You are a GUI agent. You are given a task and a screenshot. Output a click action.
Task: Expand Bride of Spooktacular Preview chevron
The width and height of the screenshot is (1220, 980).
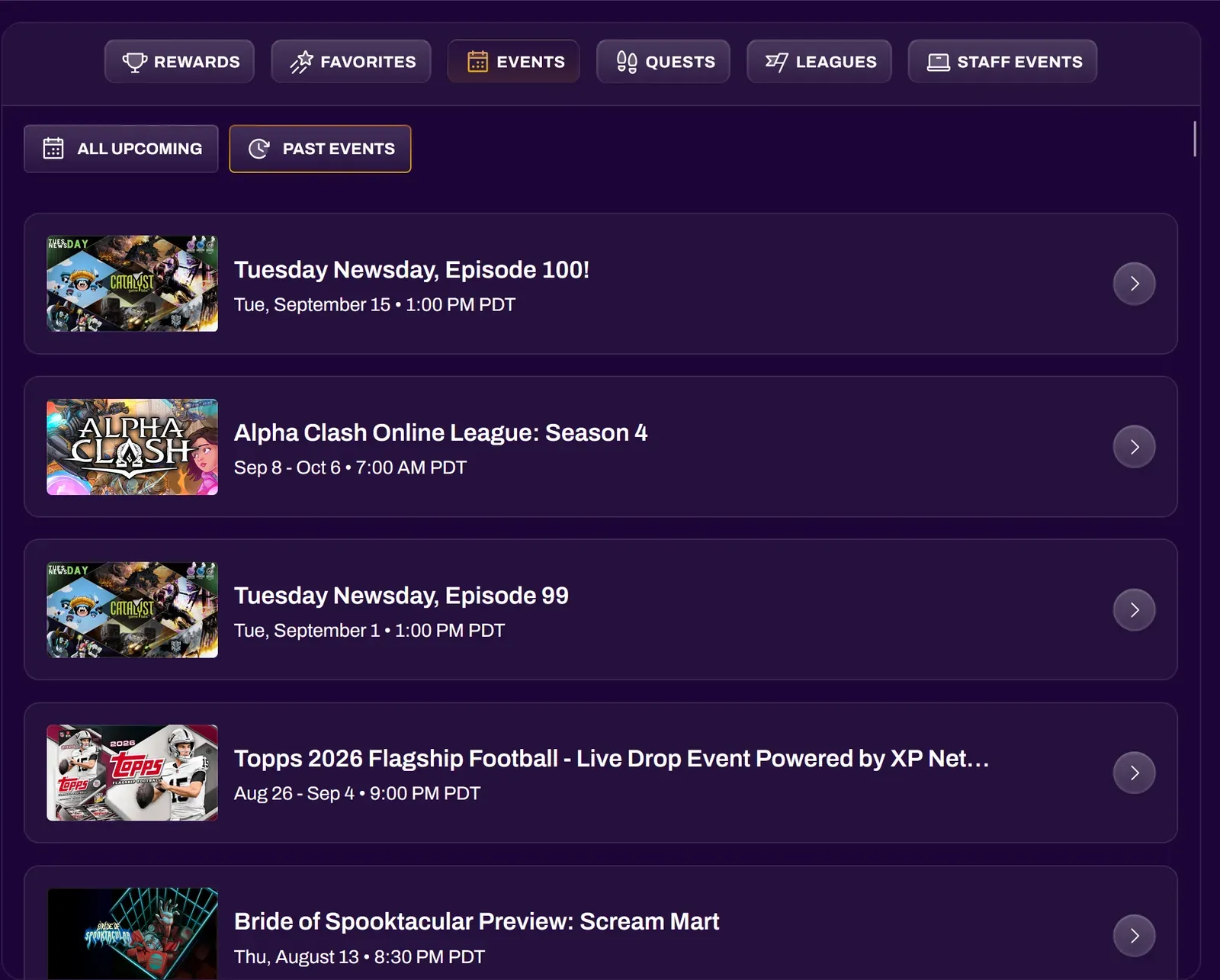(1135, 936)
